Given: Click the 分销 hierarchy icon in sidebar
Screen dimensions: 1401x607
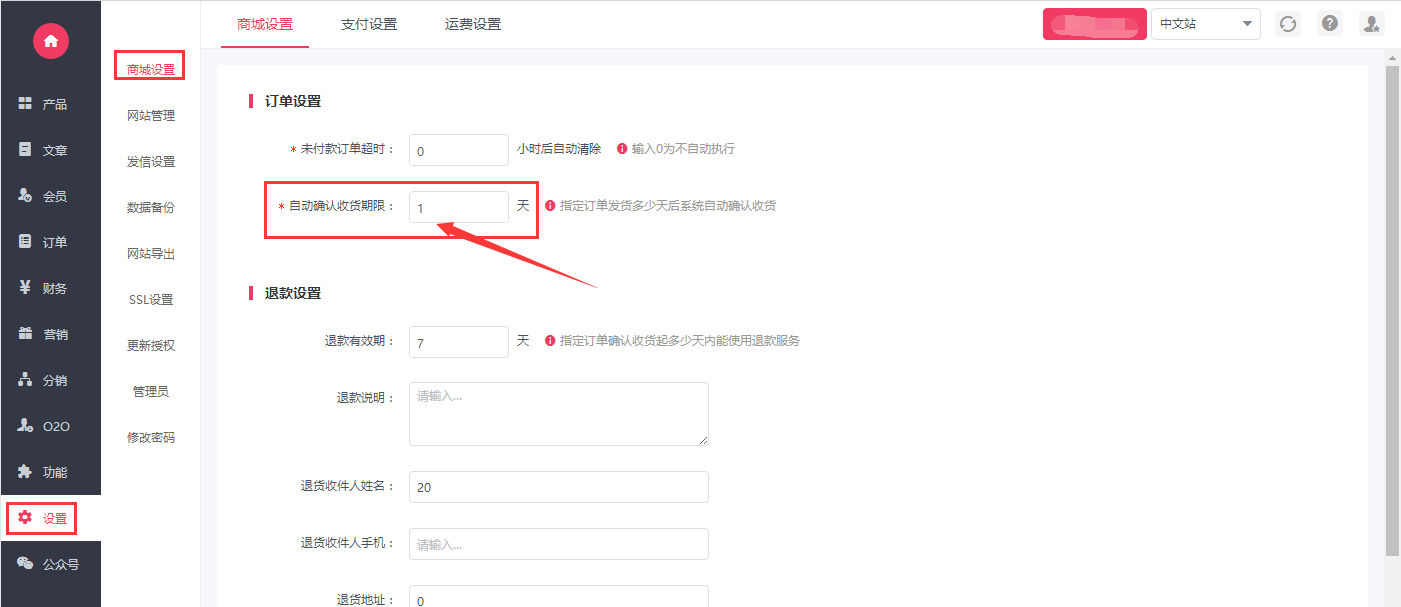Looking at the screenshot, I should (x=26, y=380).
